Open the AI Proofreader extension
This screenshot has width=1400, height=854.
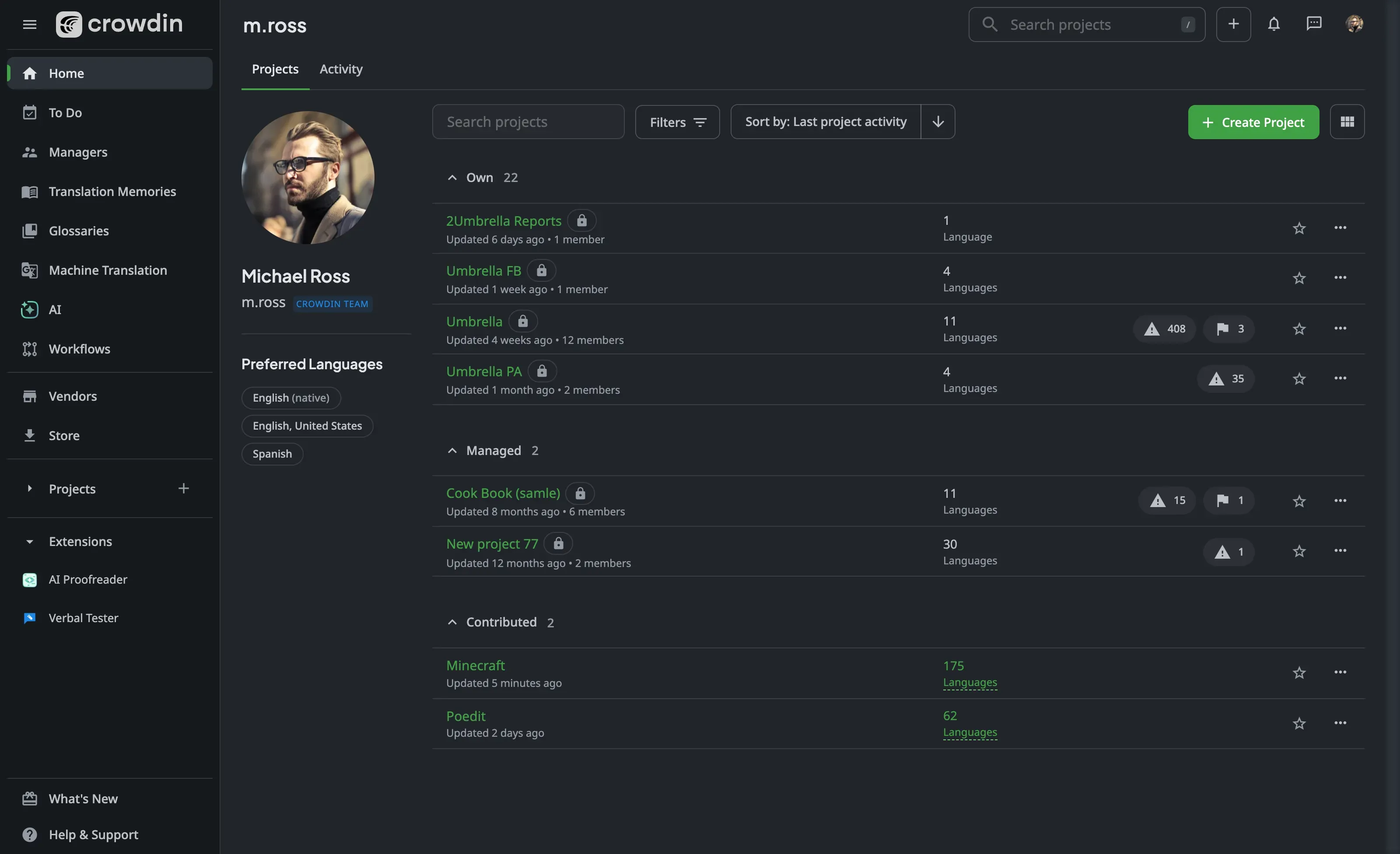(x=88, y=580)
